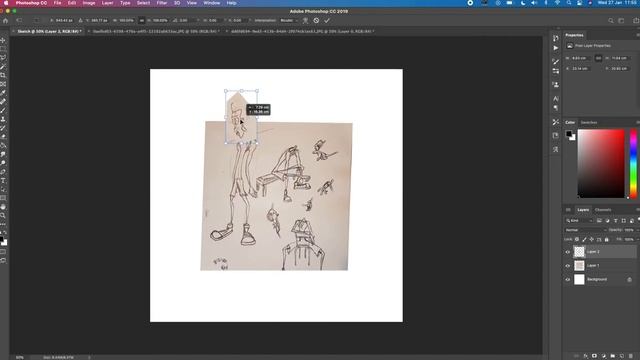The width and height of the screenshot is (640, 360).
Task: Select the Eyedropper tool
Action: (3, 93)
